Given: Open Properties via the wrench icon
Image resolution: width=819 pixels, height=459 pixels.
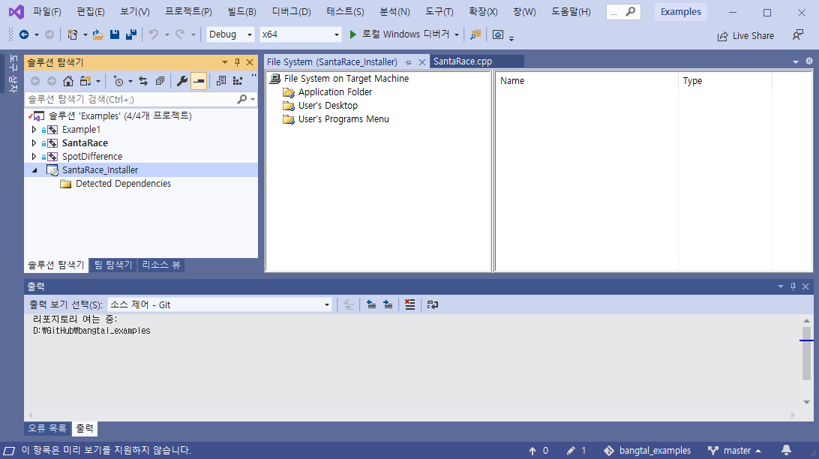Looking at the screenshot, I should [182, 81].
